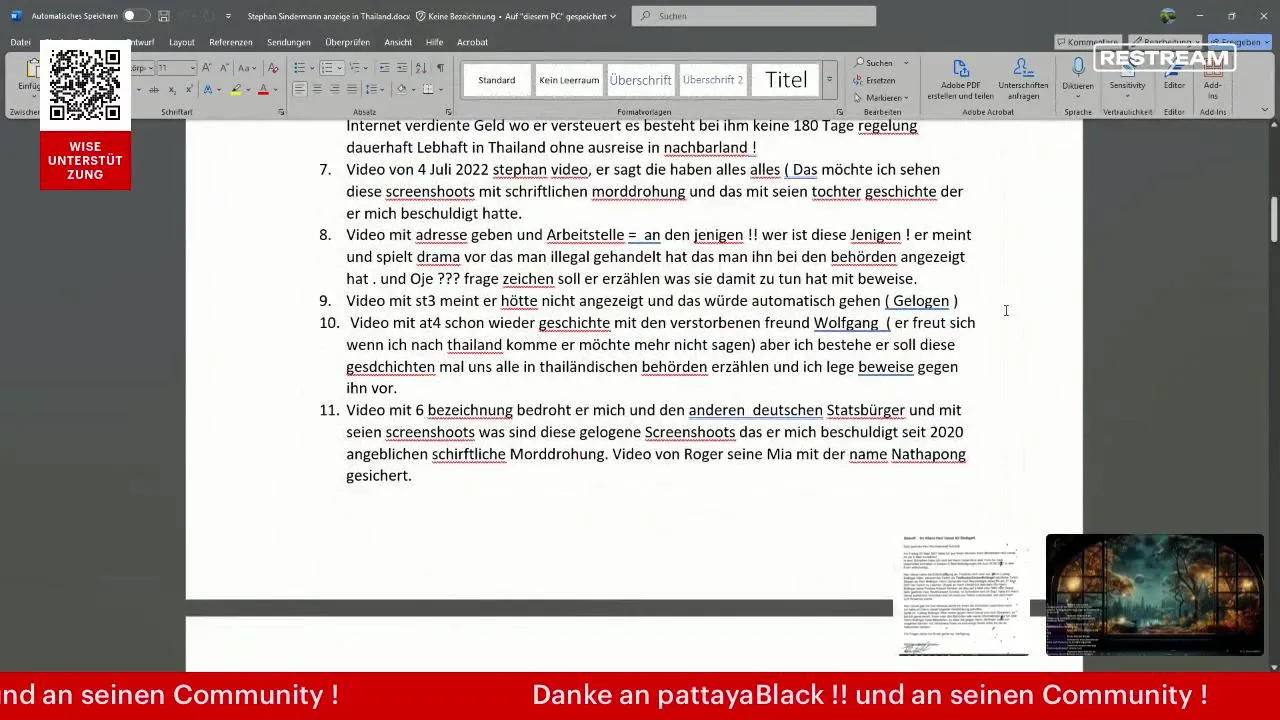The width and height of the screenshot is (1280, 720).
Task: Switch to the Ansicht ribbon tab
Action: click(398, 42)
